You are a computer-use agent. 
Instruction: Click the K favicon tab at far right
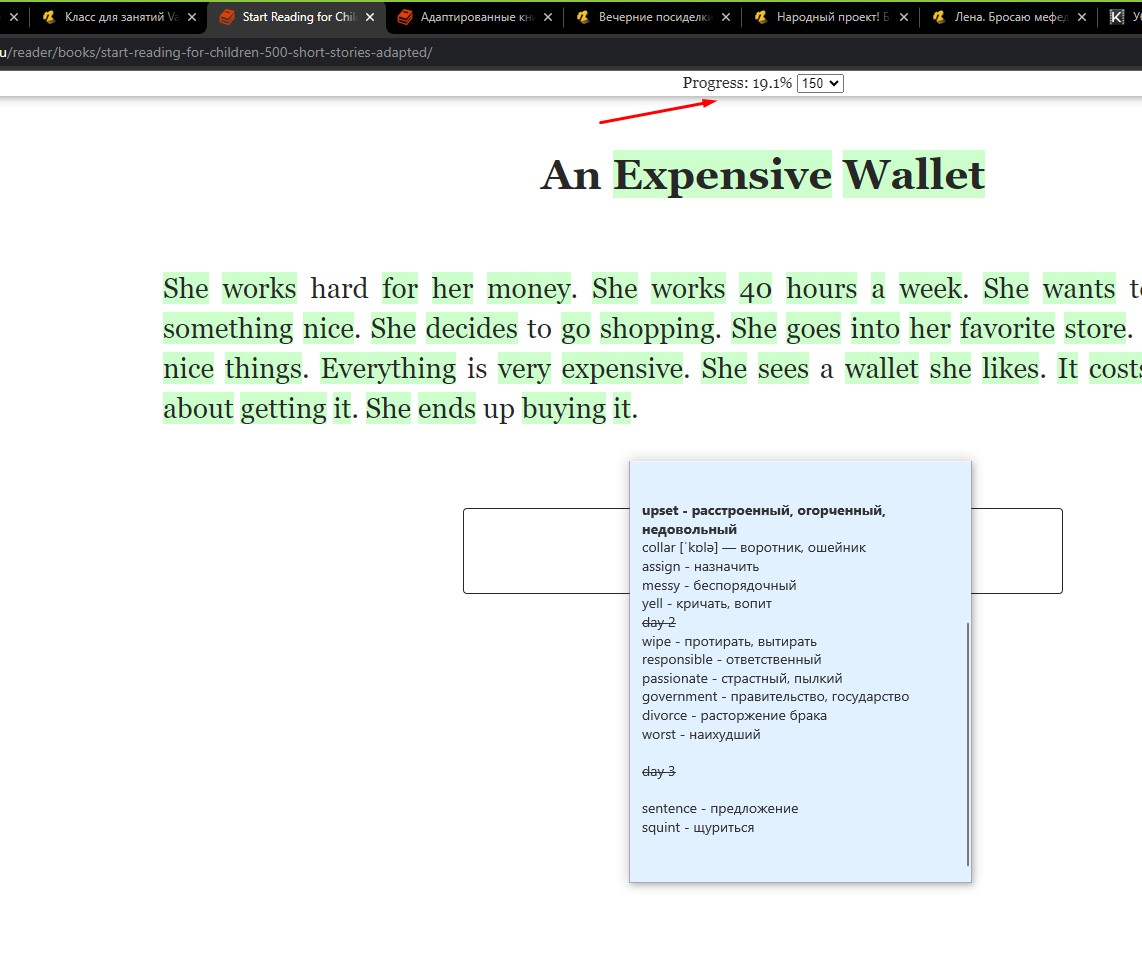pos(1116,17)
